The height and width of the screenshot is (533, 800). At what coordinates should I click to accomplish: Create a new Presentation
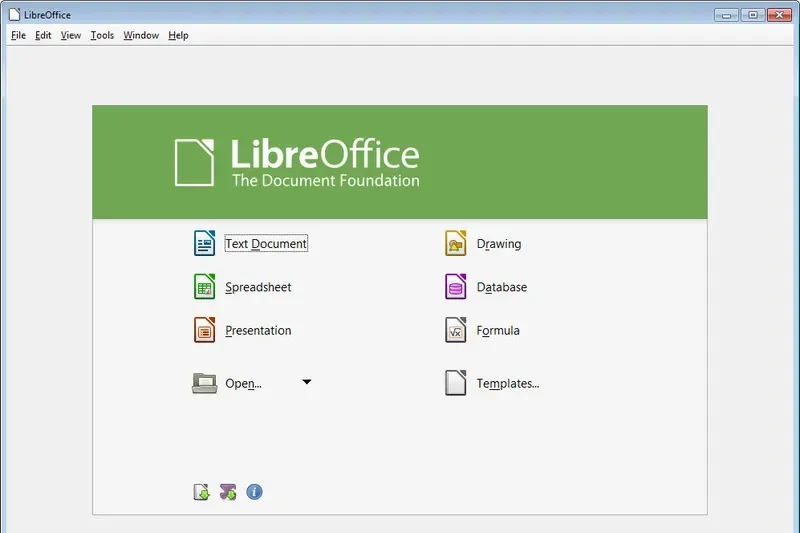[x=258, y=331]
